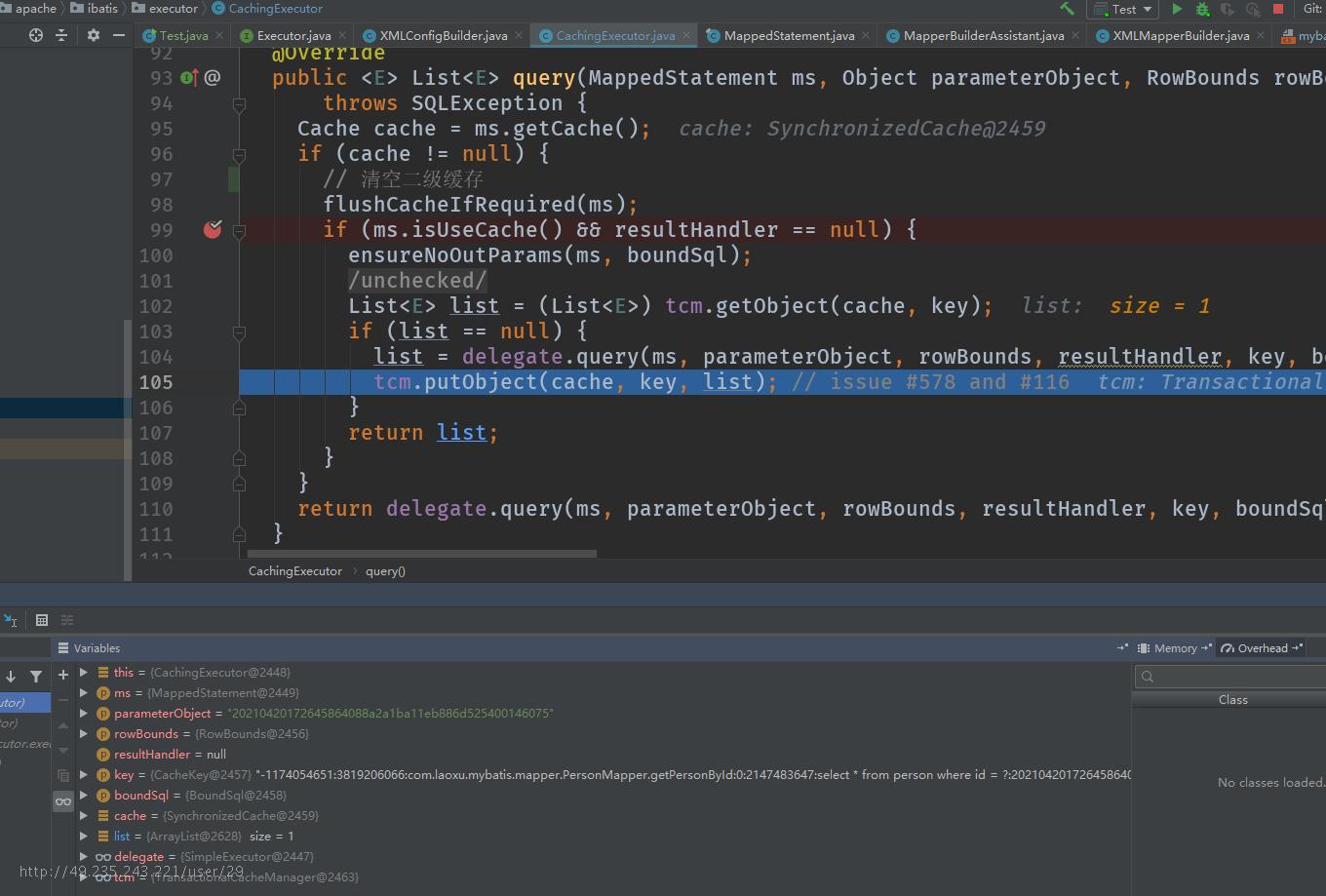Viewport: 1326px width, 896px height.
Task: Expand the 'list' ArrayList variable
Action: [84, 837]
